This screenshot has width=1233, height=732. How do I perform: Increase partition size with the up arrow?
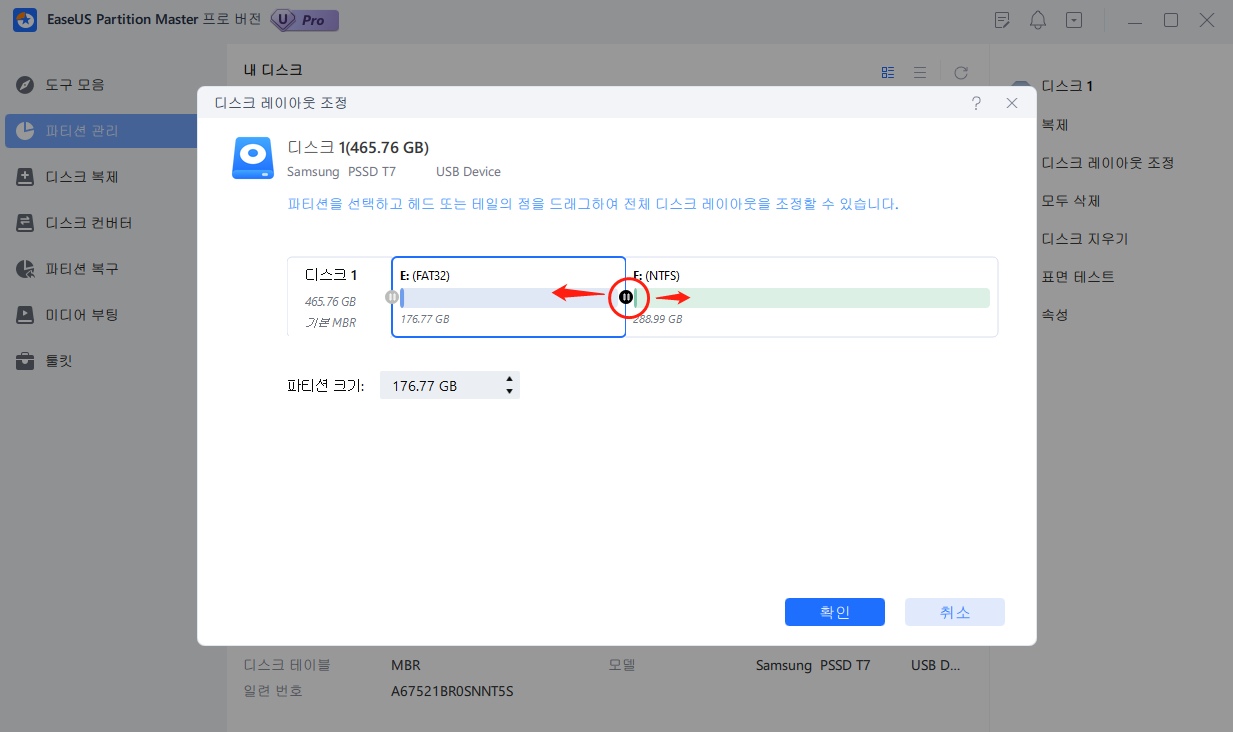(510, 379)
